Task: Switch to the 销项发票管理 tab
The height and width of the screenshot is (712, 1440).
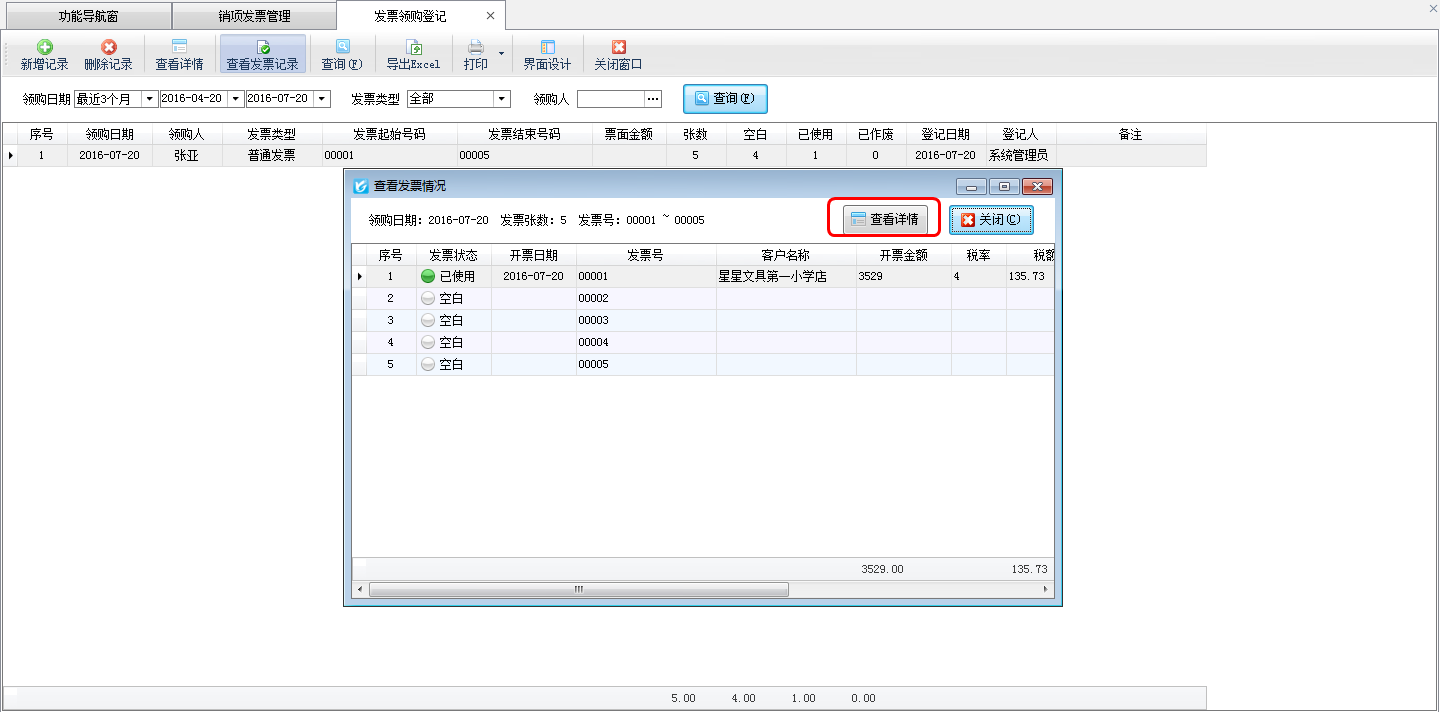Action: click(254, 16)
